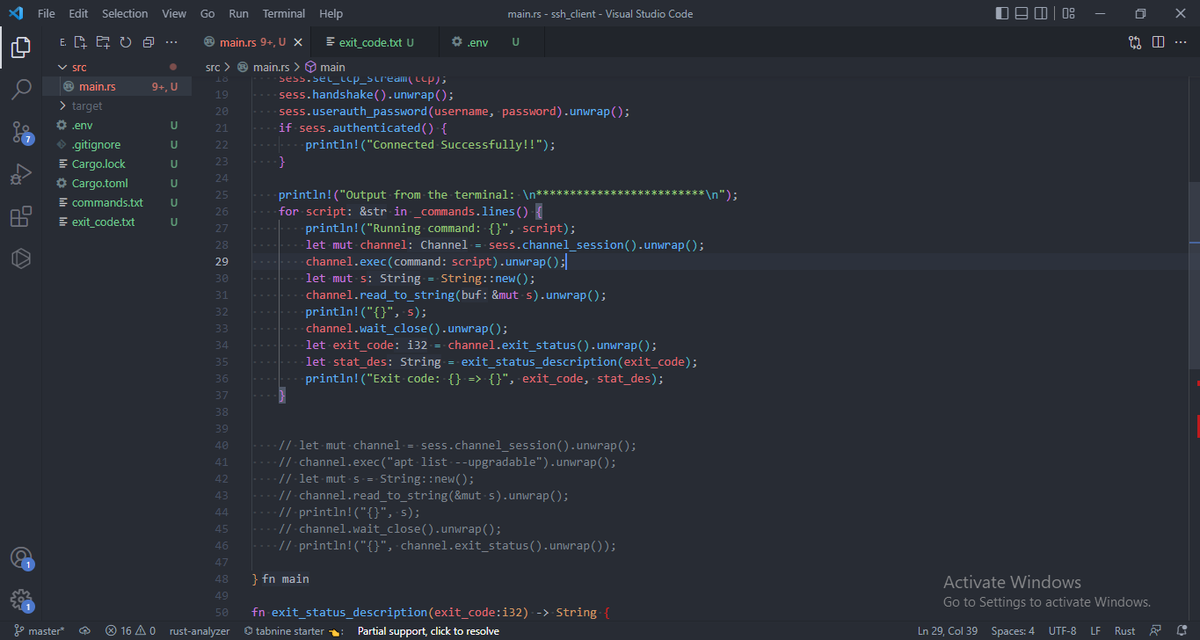Open the Edit menu
1200x640 pixels.
pos(79,14)
